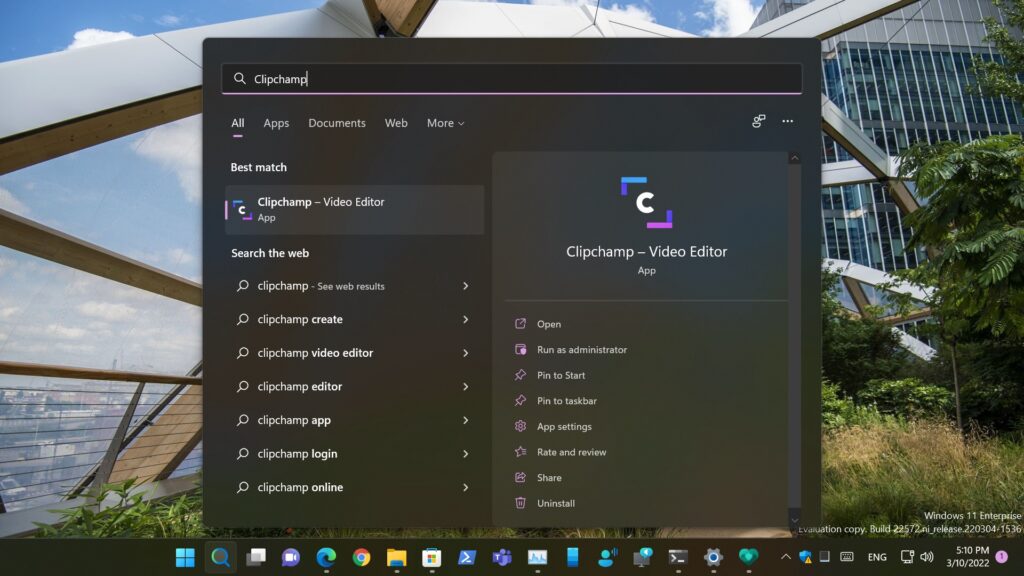Pin Clipchamp to Start

click(x=561, y=375)
